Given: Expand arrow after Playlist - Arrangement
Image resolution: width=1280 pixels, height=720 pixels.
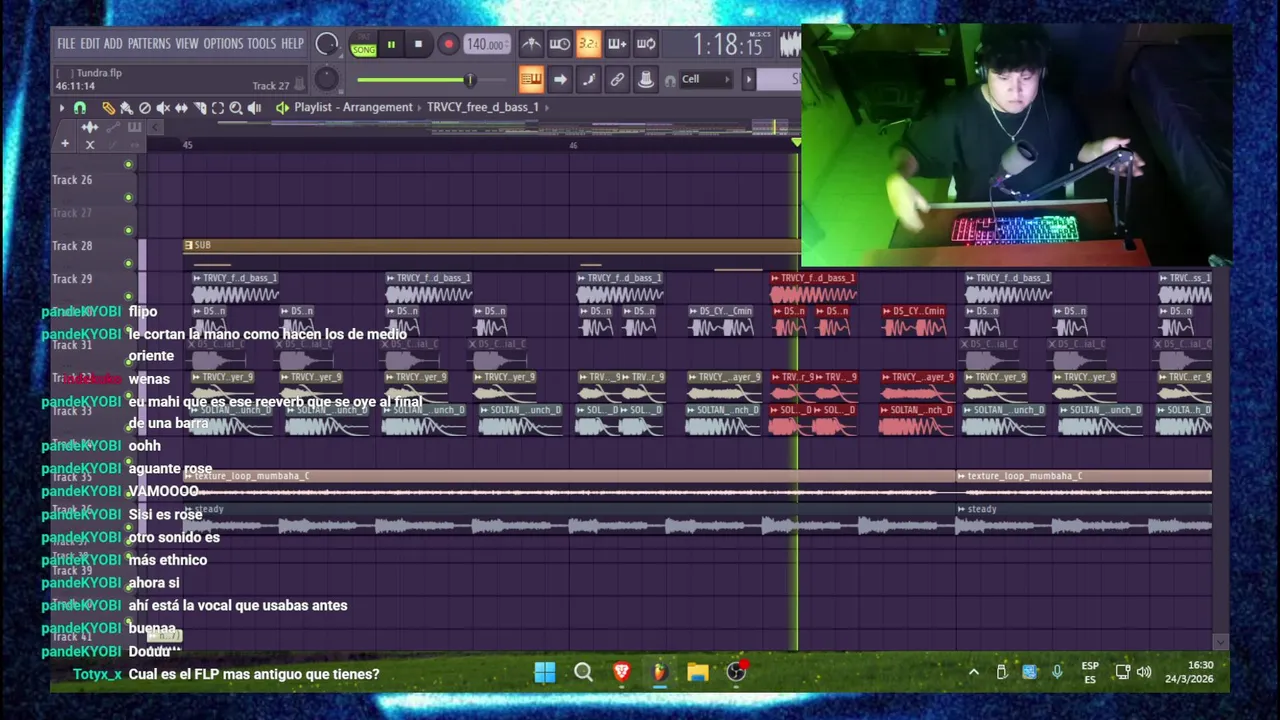Looking at the screenshot, I should (x=420, y=107).
